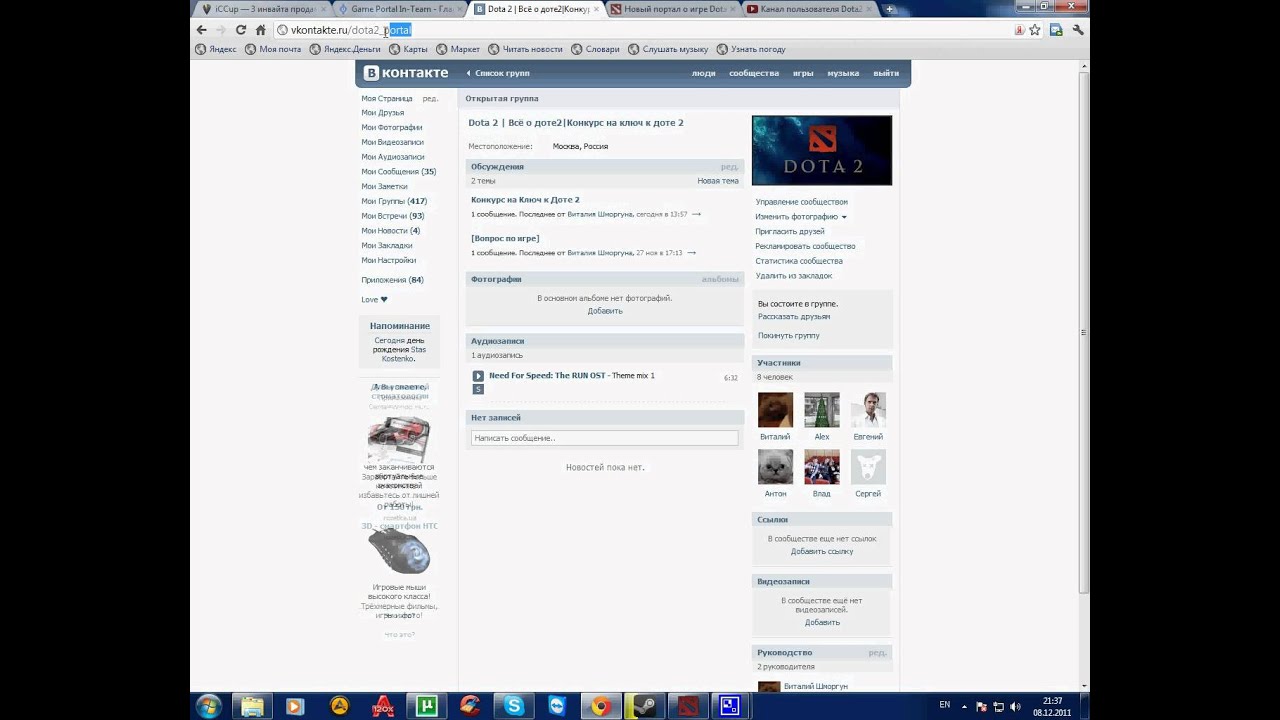The image size is (1280, 720).
Task: Click in the Написать сообщение field
Action: (x=604, y=438)
